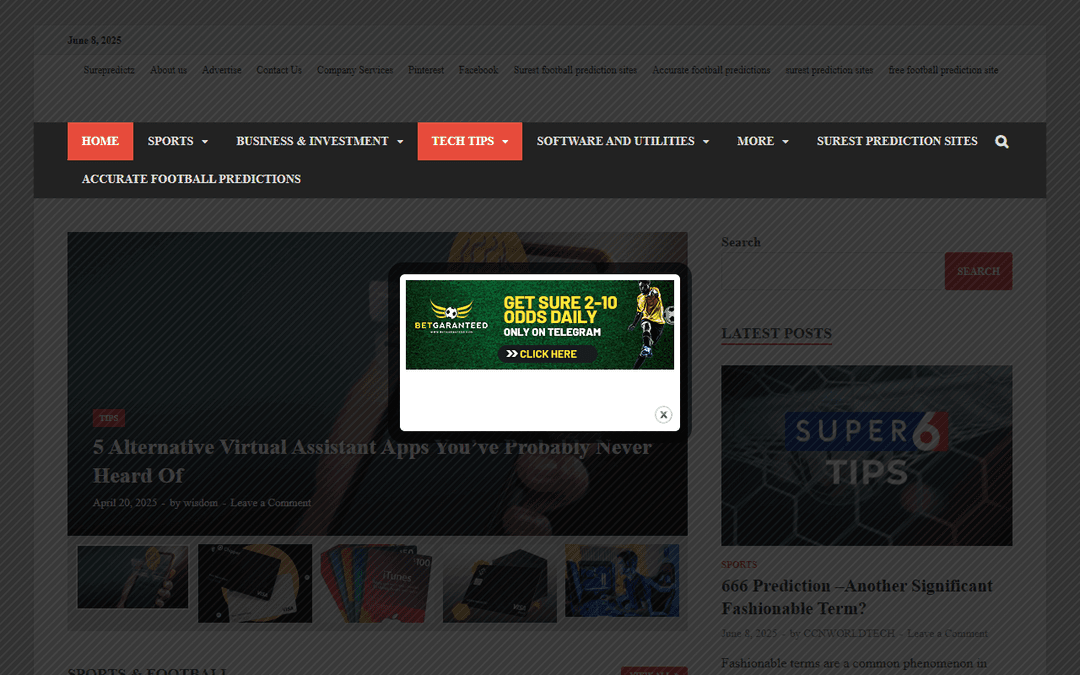Open SUREST PREDICTION SITES nav item
Viewport: 1080px width, 675px height.
(x=897, y=141)
